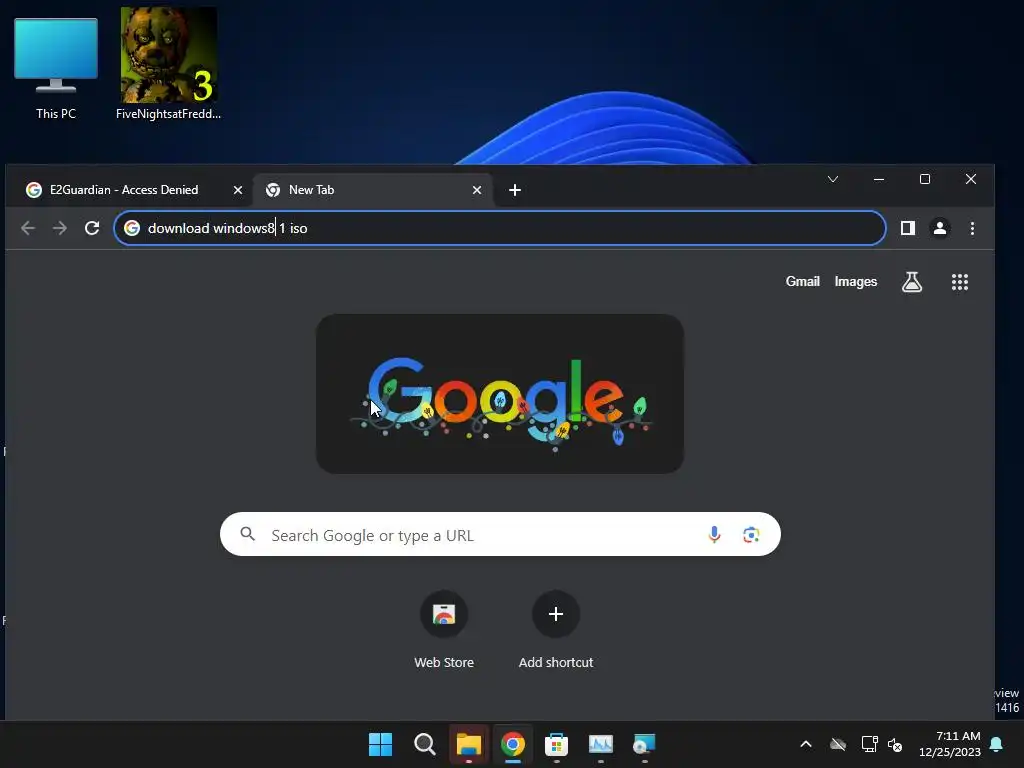Click the Chrome taskbar icon

pos(513,744)
